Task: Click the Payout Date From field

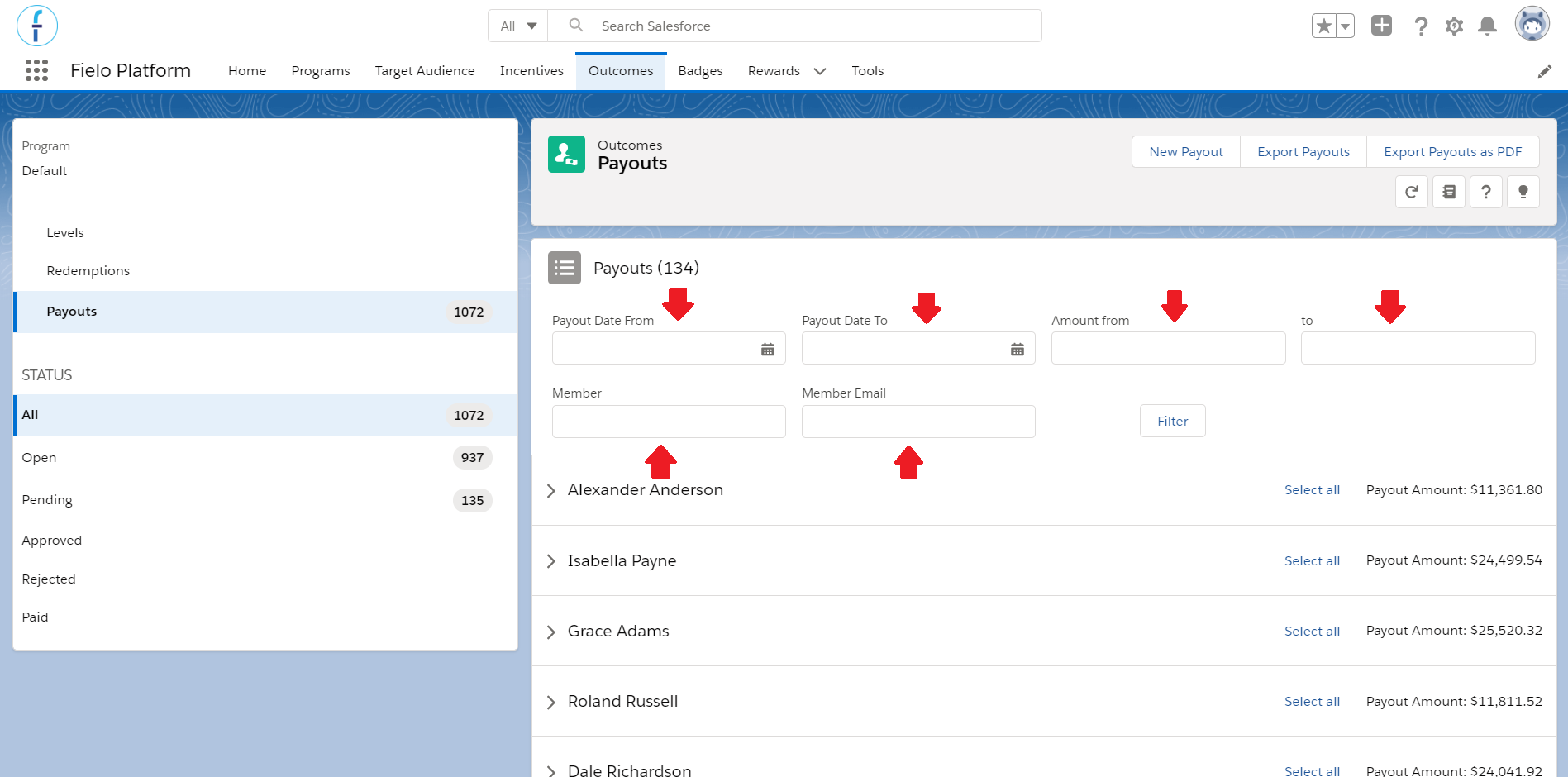Action: 669,348
